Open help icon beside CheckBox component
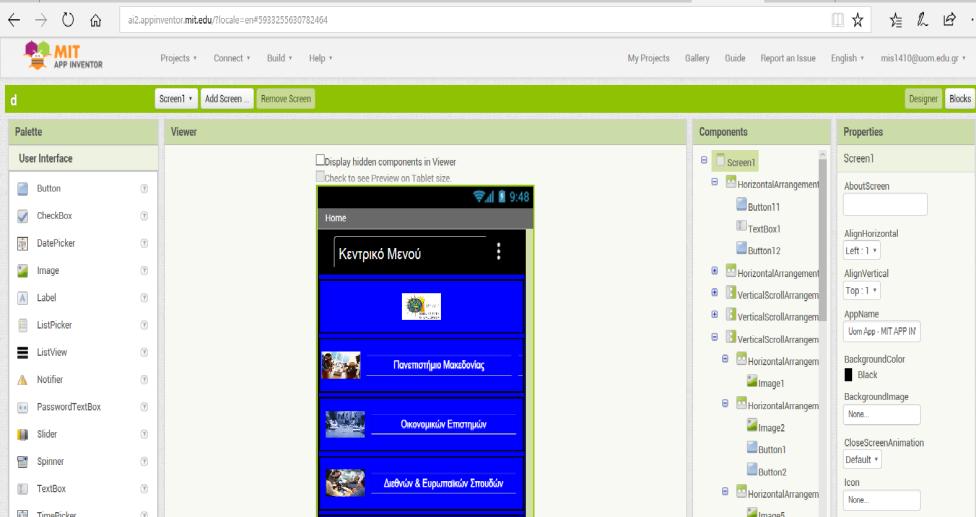Screen dimensions: 976x517 144,216
